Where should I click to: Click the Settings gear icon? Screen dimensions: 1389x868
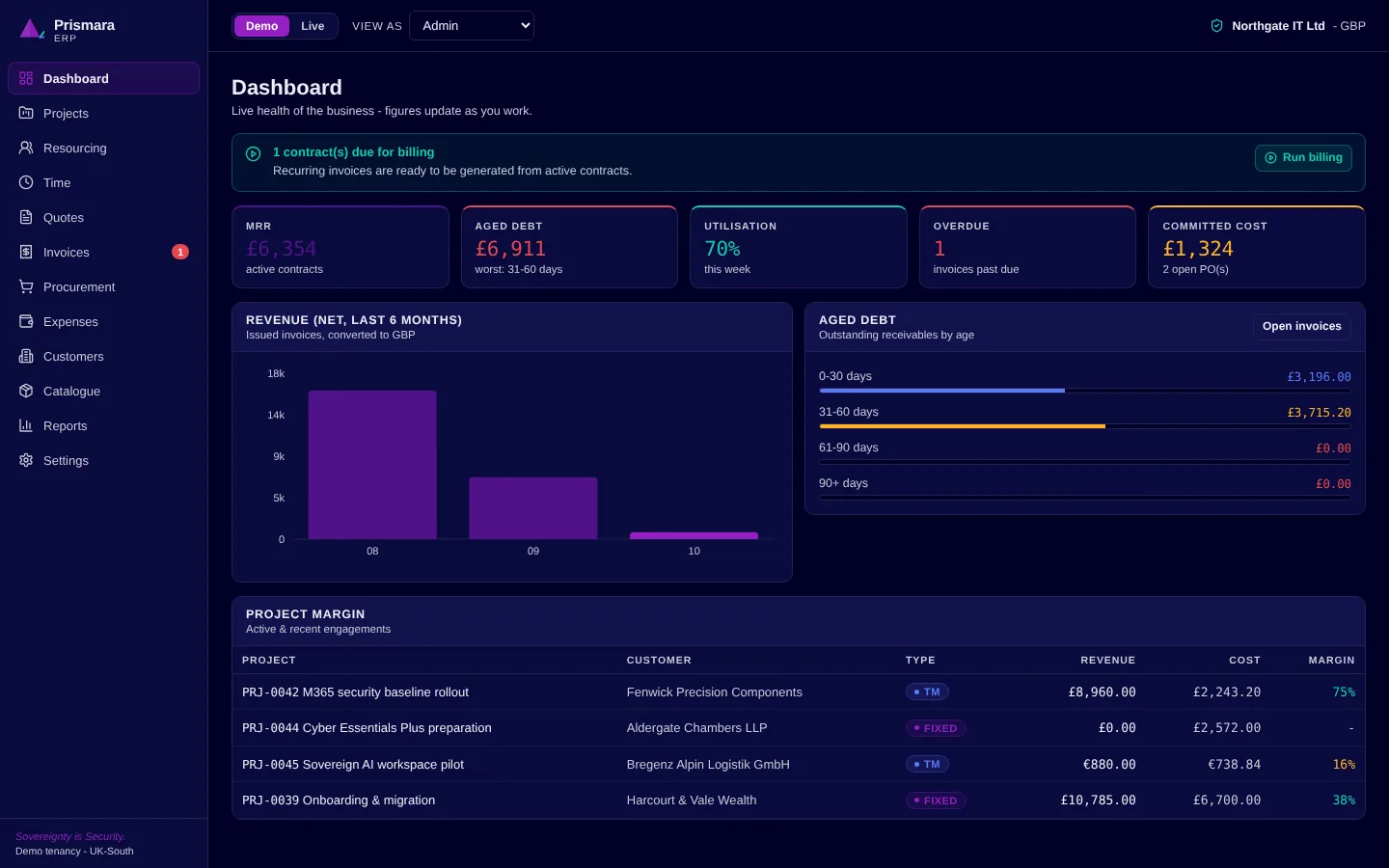[26, 460]
